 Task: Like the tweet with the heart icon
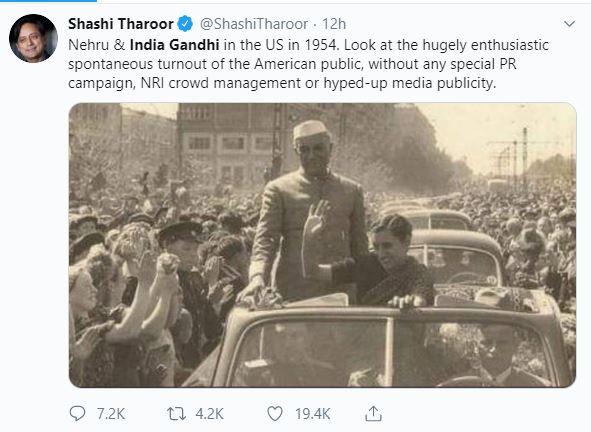(275, 414)
